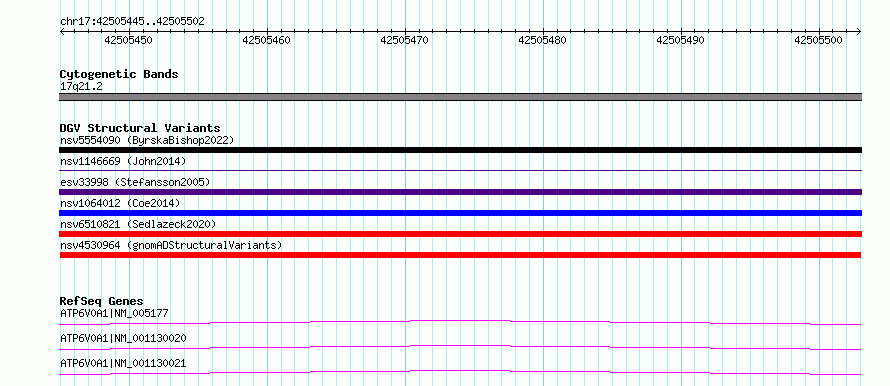This screenshot has height=386, width=890.
Task: Click the chr17:42505445..42505502 region label
Action: pyautogui.click(x=132, y=22)
